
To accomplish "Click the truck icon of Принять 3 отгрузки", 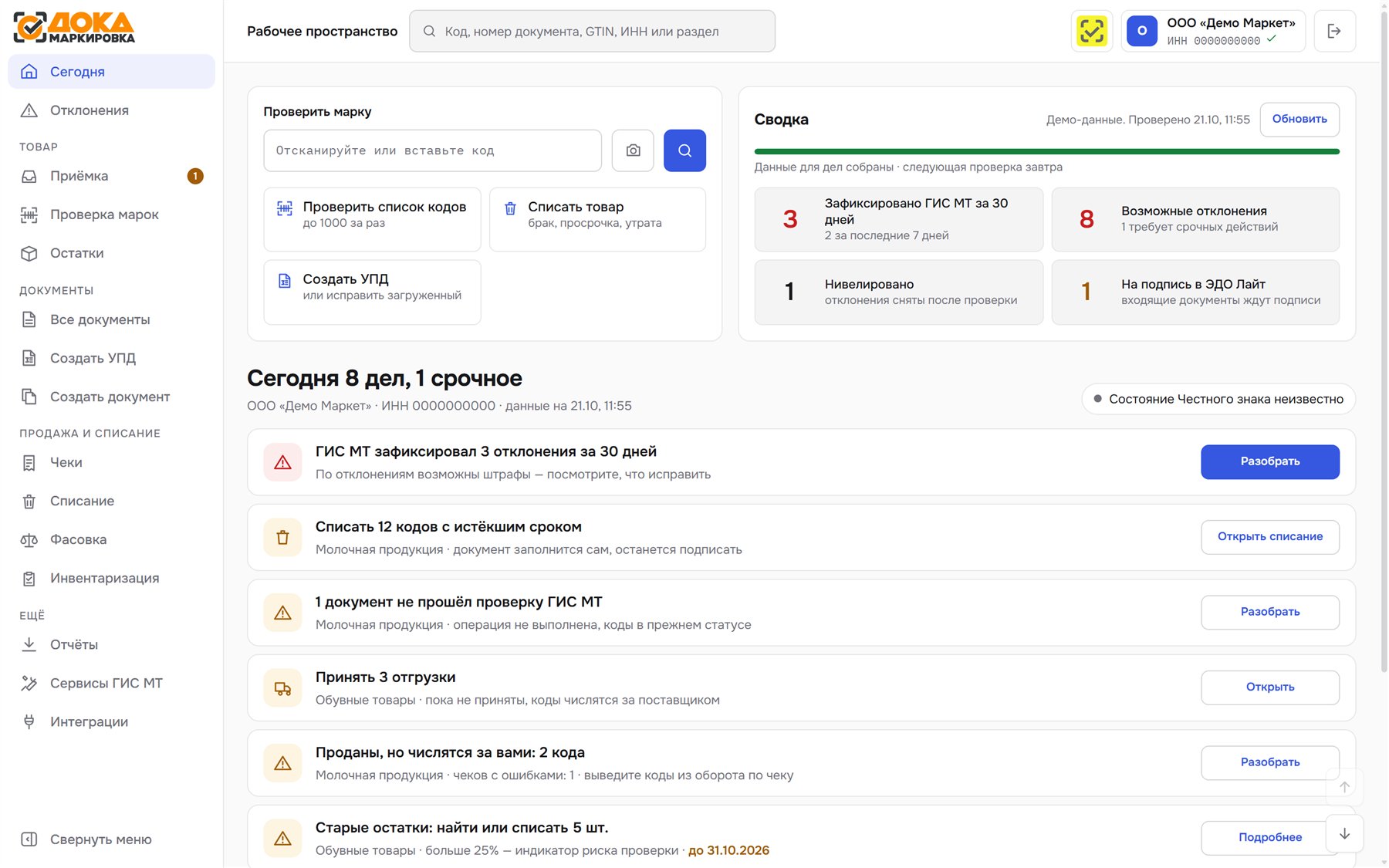I will click(282, 688).
